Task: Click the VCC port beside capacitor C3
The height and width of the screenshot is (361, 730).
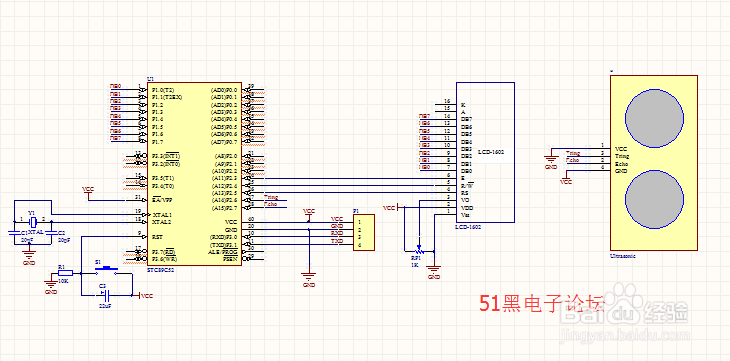Action: (x=143, y=295)
